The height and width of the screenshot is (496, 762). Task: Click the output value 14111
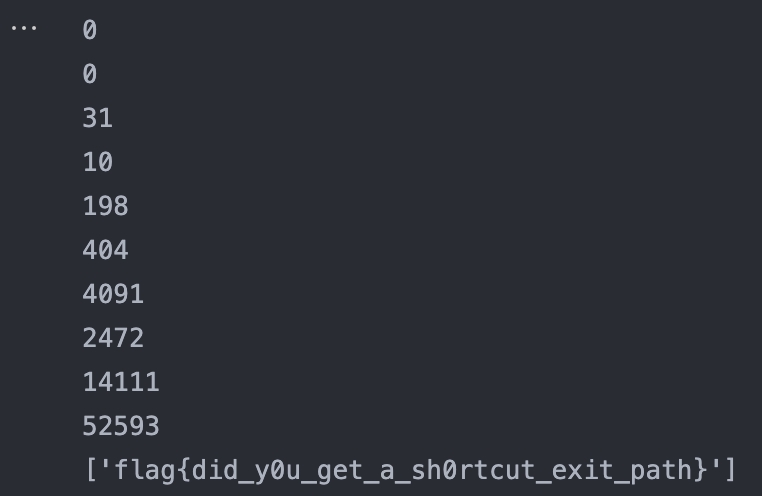click(120, 382)
